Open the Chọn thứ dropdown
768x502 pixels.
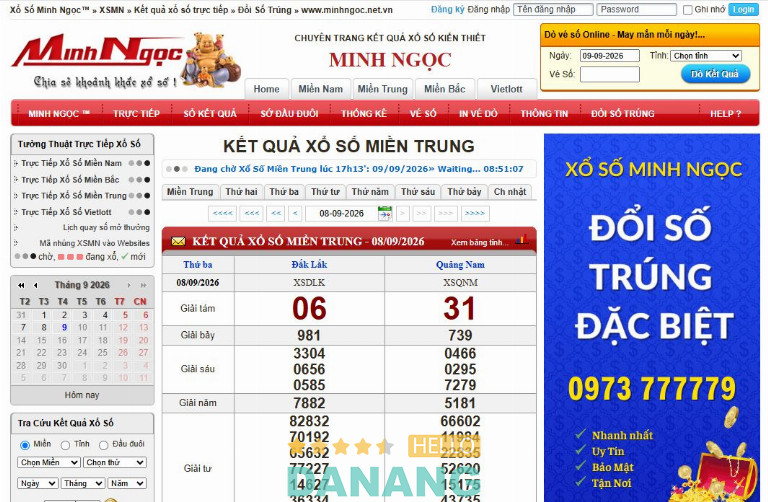115,462
